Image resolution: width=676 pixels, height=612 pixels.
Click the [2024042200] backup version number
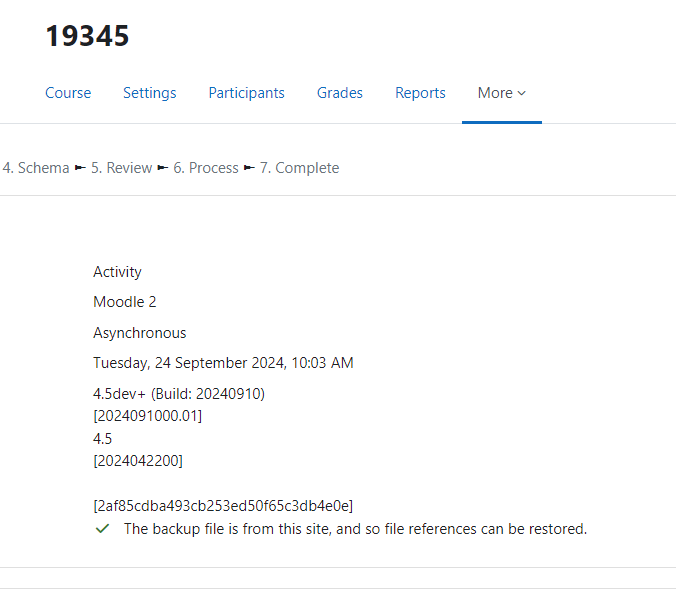point(138,461)
